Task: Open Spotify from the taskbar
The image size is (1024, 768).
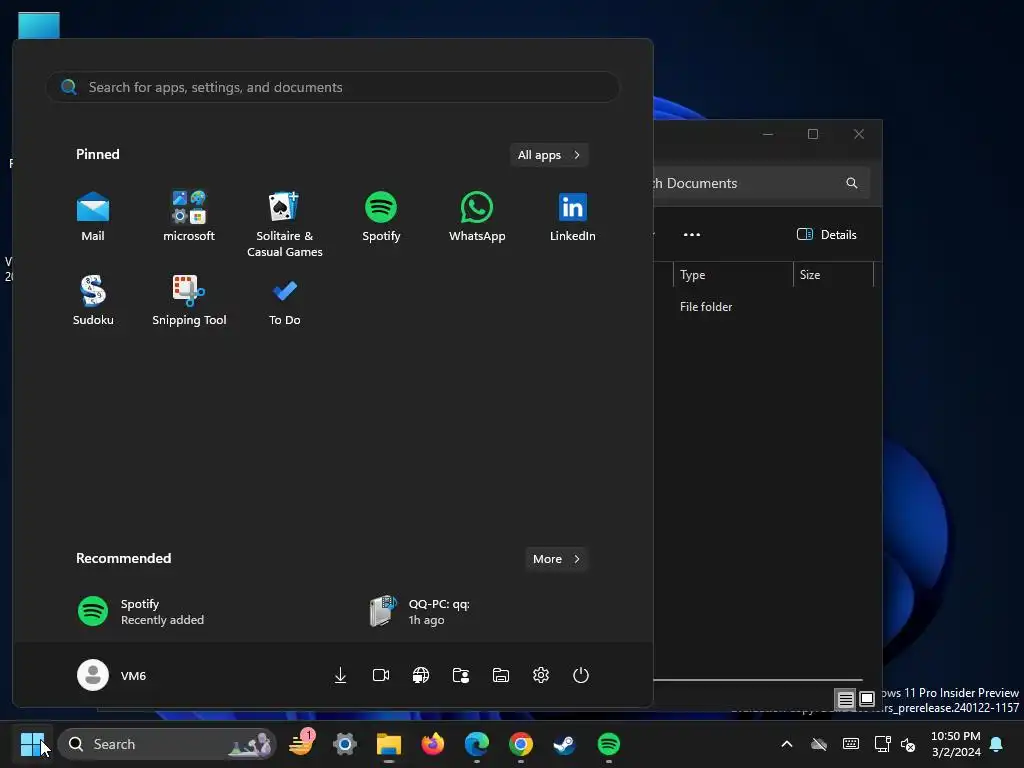Action: point(609,744)
